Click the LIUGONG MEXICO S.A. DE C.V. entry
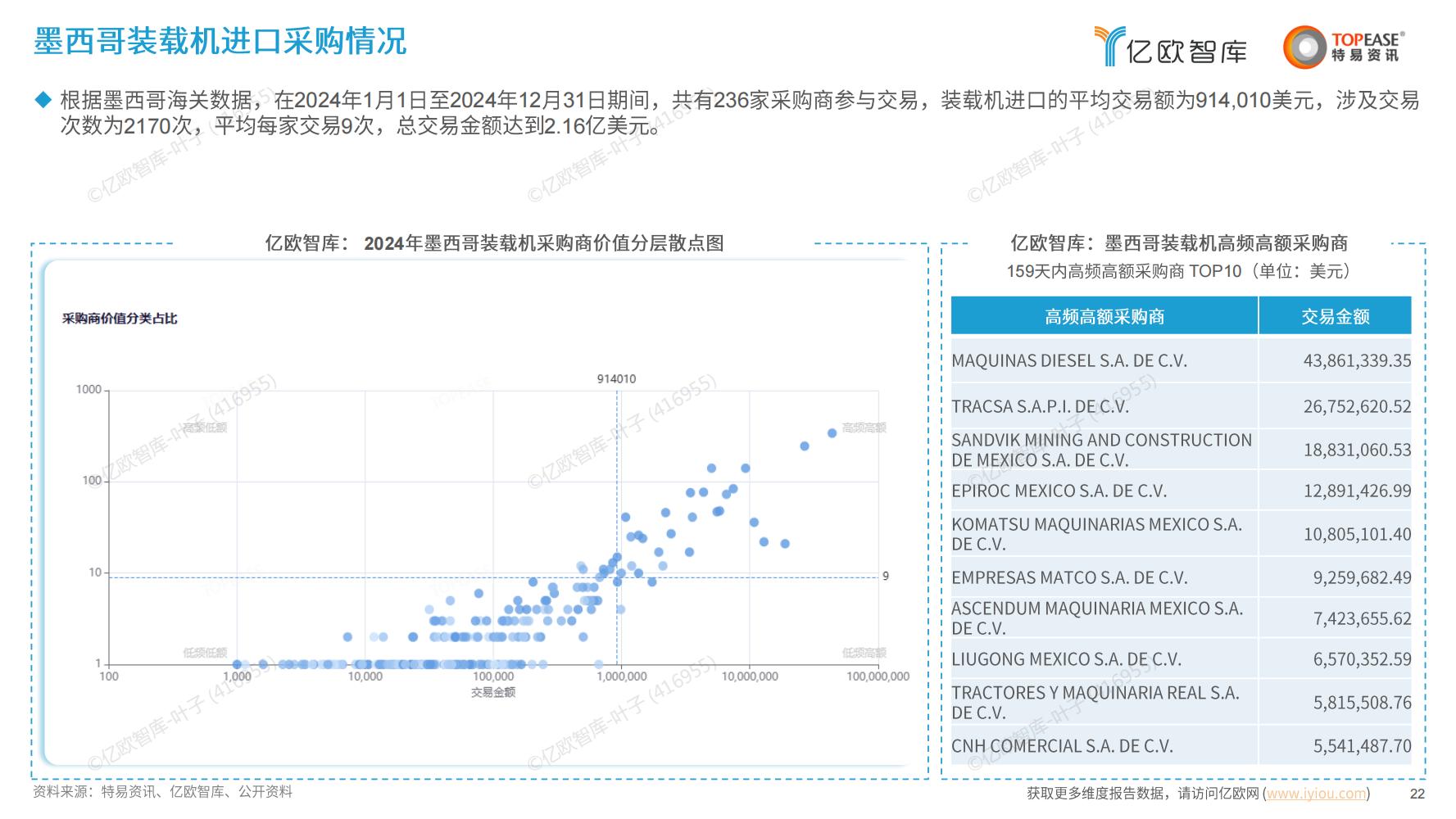This screenshot has height=819, width=1456. 1066,659
